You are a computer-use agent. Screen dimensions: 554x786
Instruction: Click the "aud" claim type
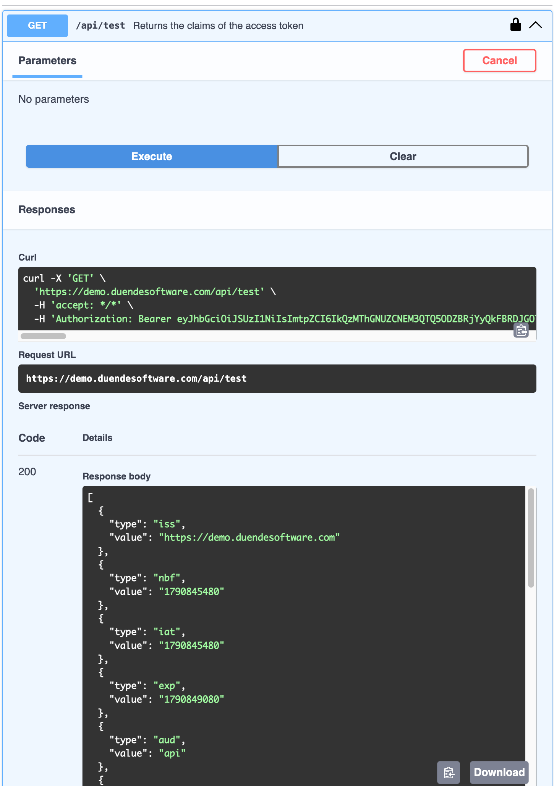[x=169, y=740]
